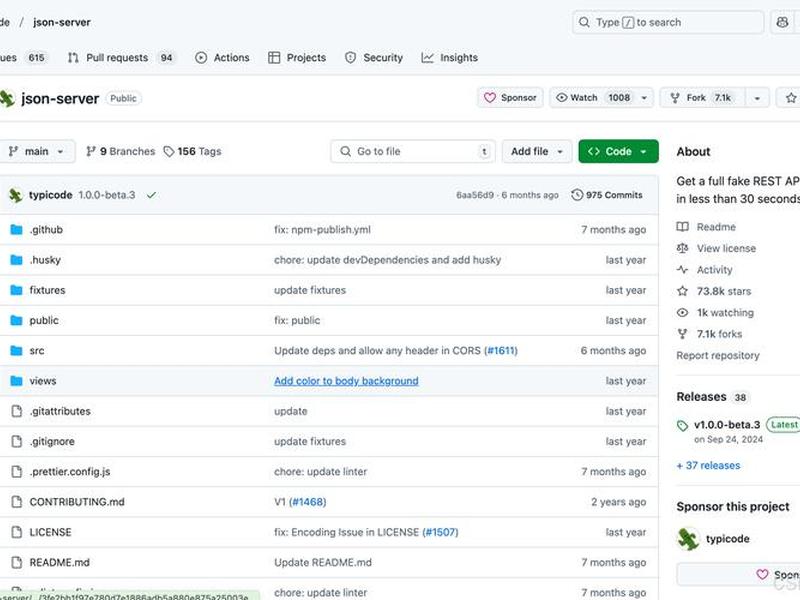Fork the repository
The width and height of the screenshot is (800, 600).
703,97
